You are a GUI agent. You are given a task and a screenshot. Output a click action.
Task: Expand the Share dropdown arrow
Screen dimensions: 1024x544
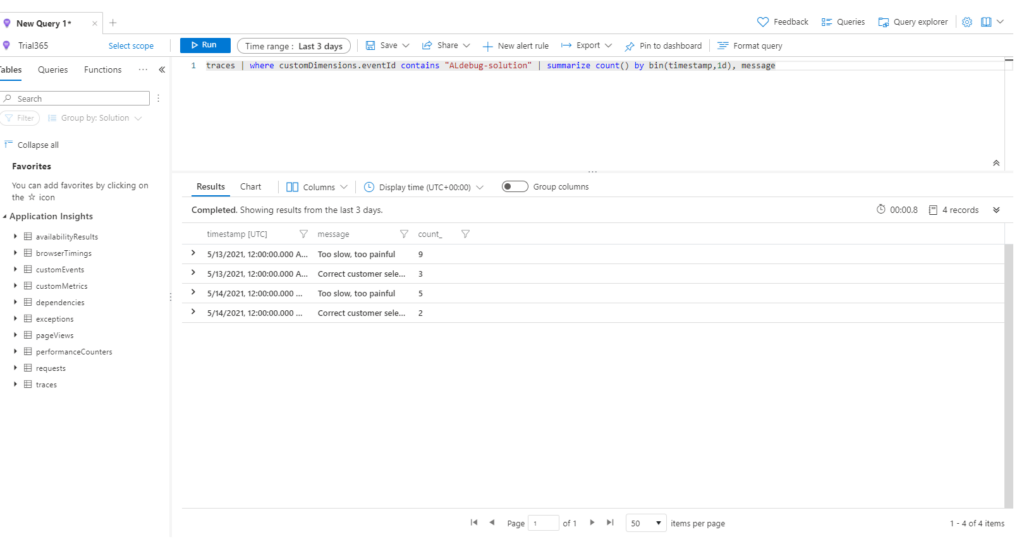pyautogui.click(x=466, y=46)
